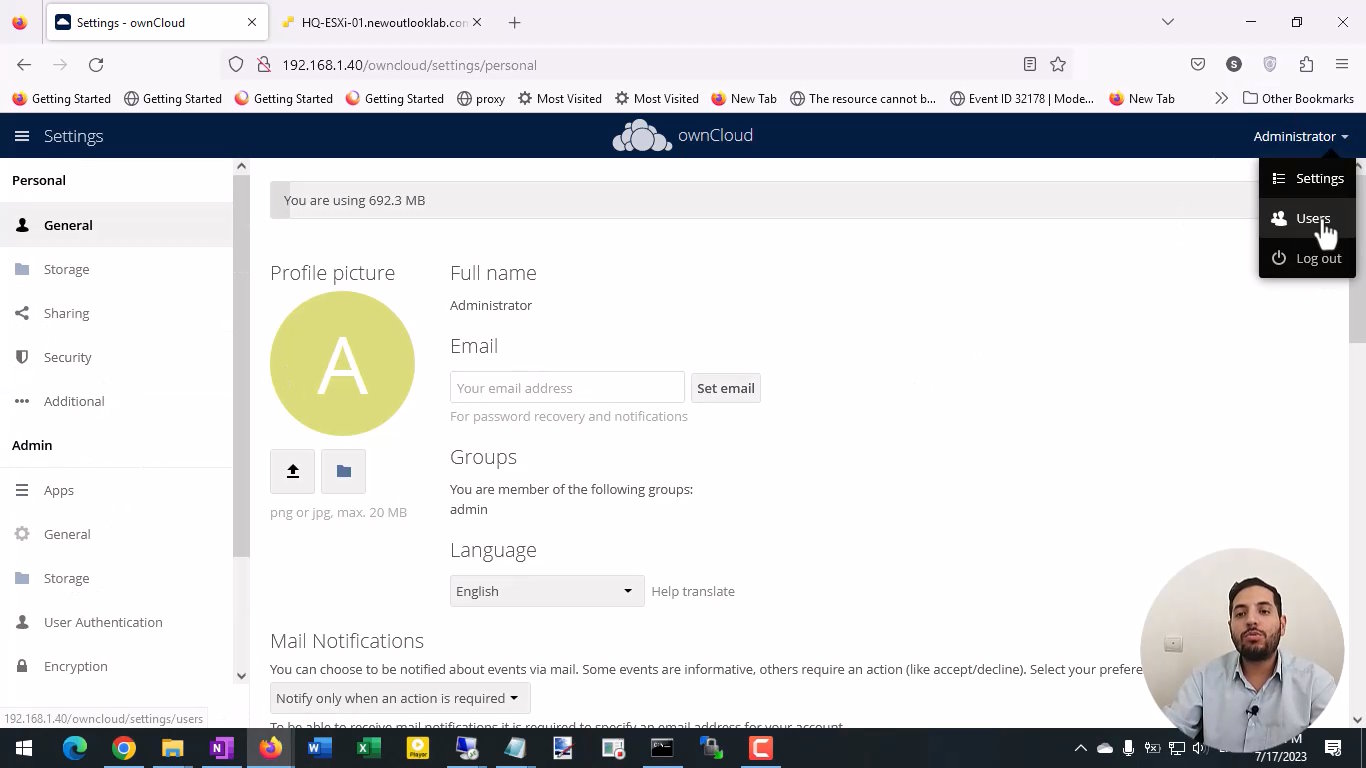Click the email address input field
Screen dimensions: 1366x768
(x=567, y=388)
